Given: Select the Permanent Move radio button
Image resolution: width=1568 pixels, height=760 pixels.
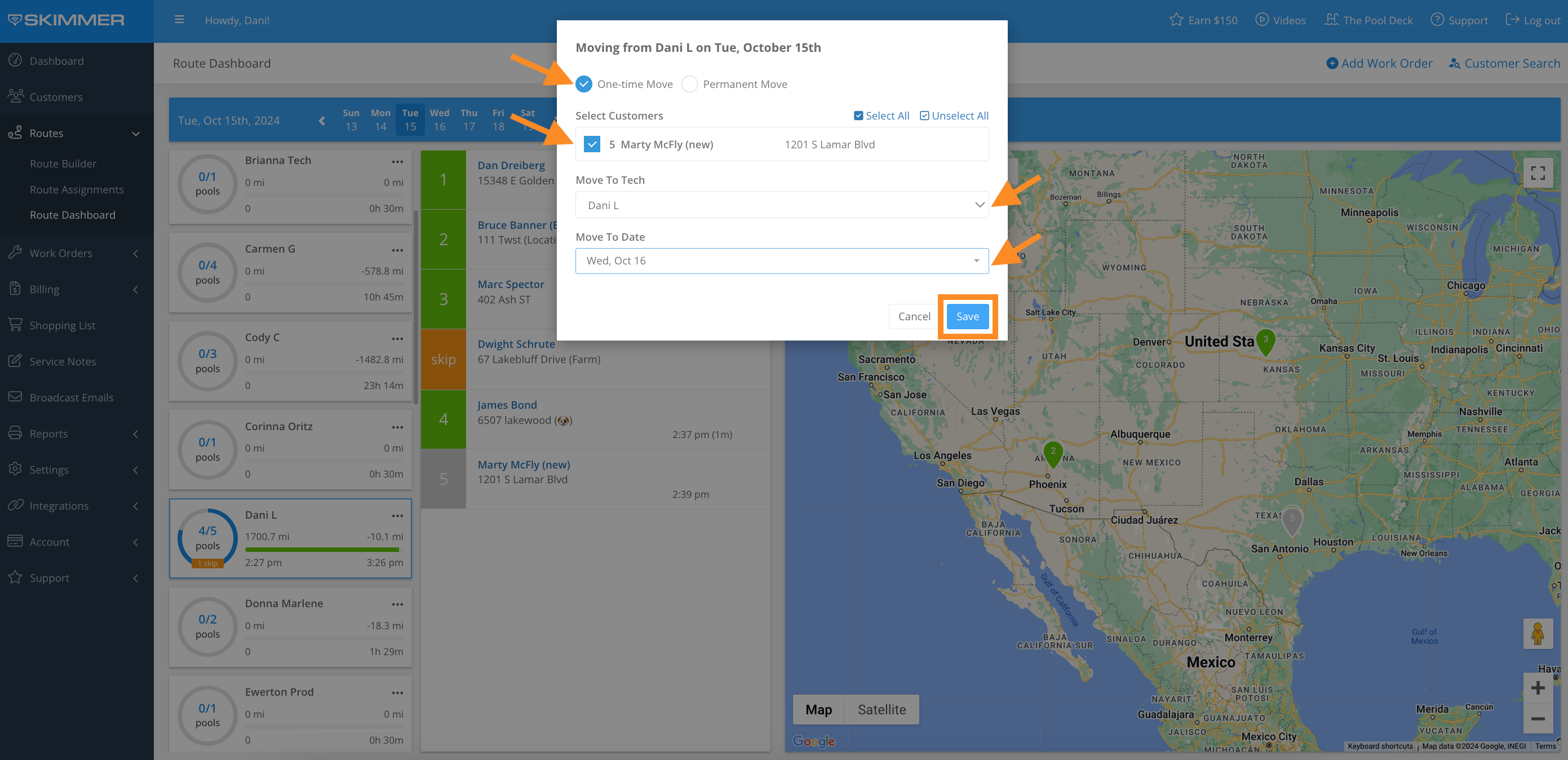Looking at the screenshot, I should click(689, 84).
